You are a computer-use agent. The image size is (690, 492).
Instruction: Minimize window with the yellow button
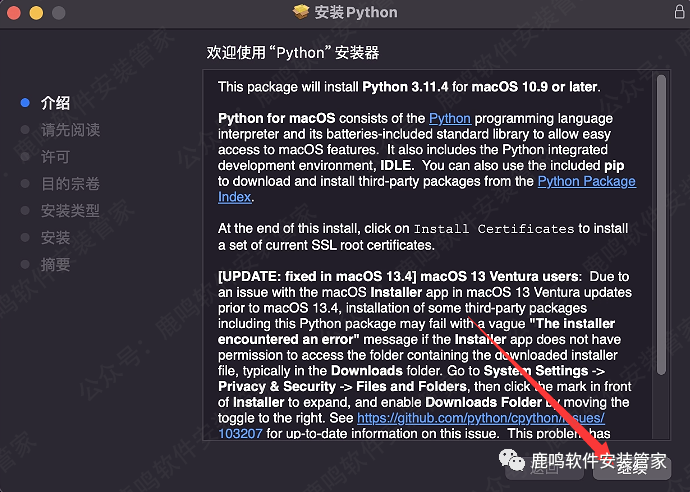[36, 13]
